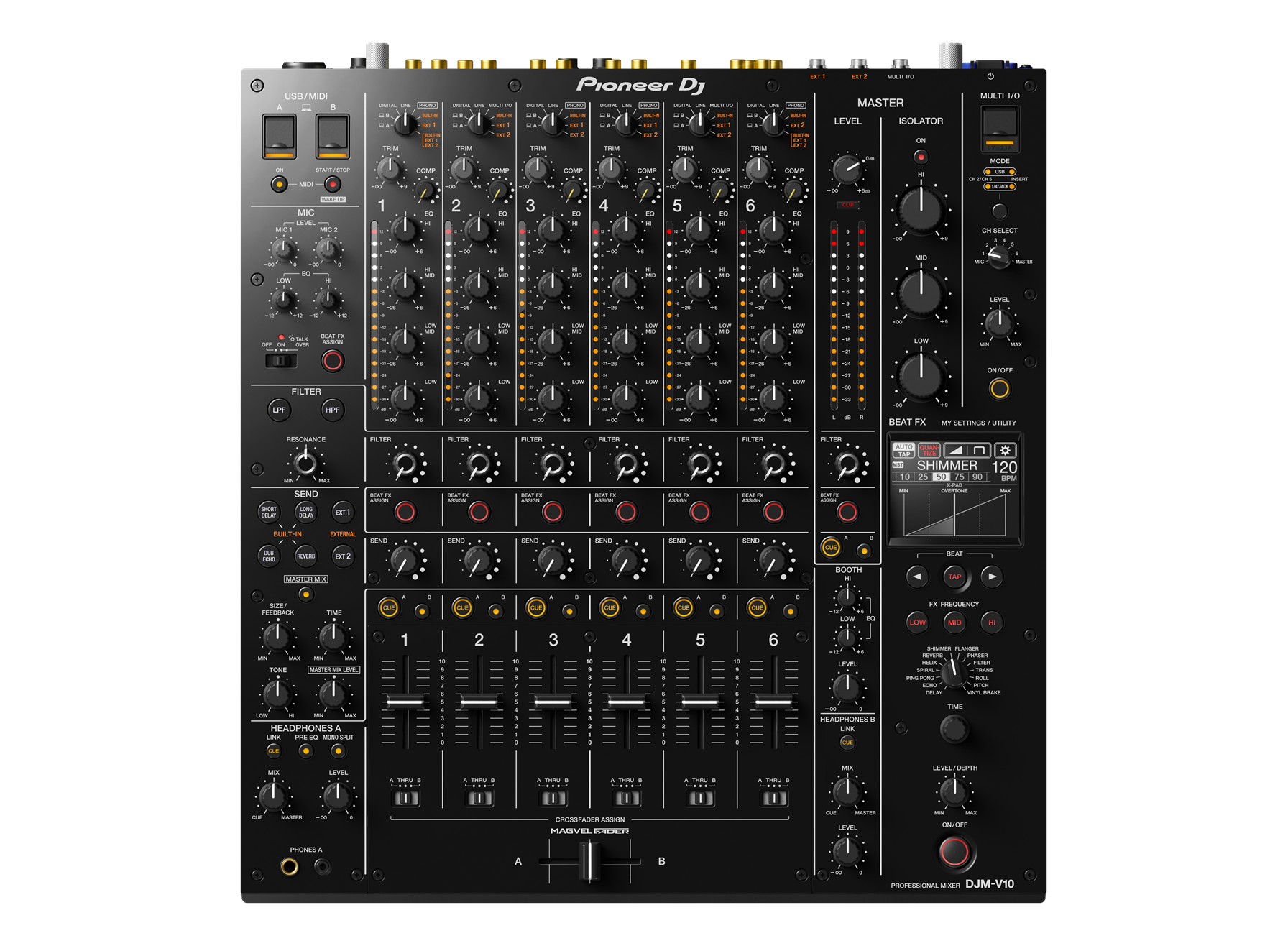Click FX FREQUENCY MID button
Screen dimensions: 1288x946
[x=954, y=623]
